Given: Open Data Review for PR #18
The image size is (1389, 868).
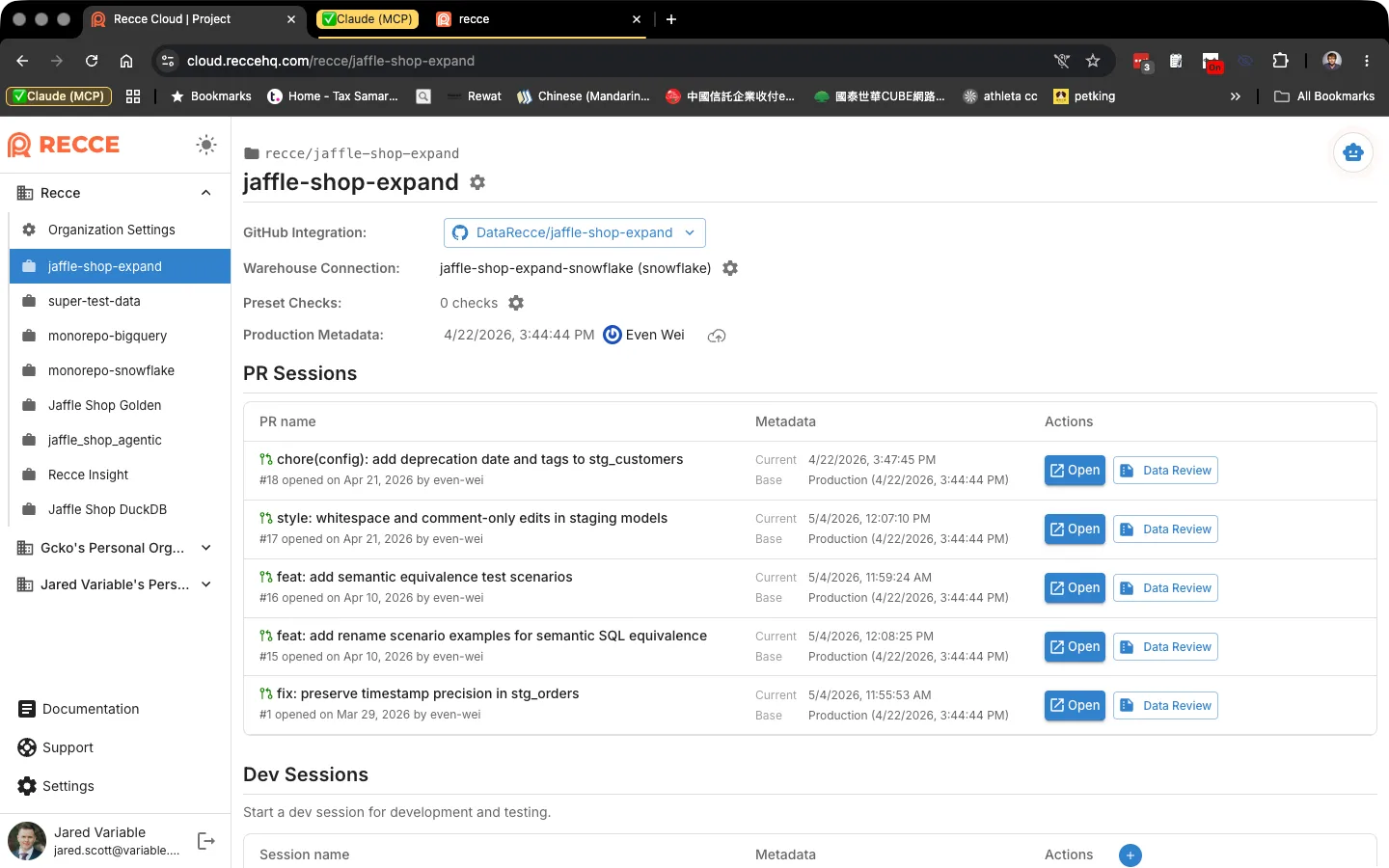Looking at the screenshot, I should tap(1165, 471).
